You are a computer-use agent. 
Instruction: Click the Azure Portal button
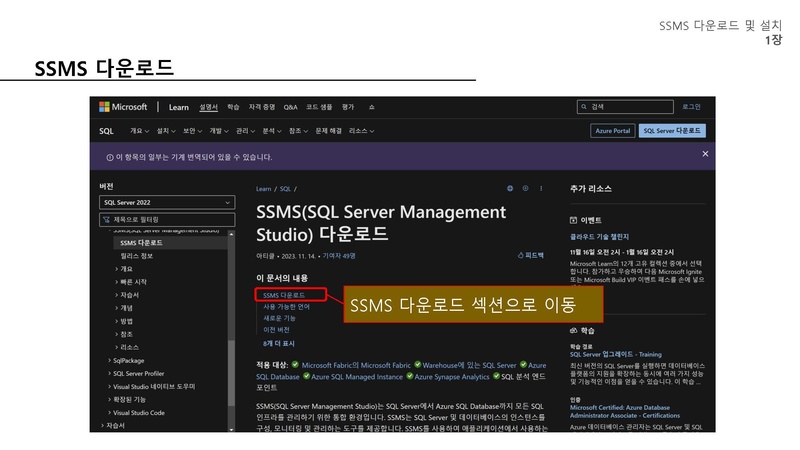[613, 131]
